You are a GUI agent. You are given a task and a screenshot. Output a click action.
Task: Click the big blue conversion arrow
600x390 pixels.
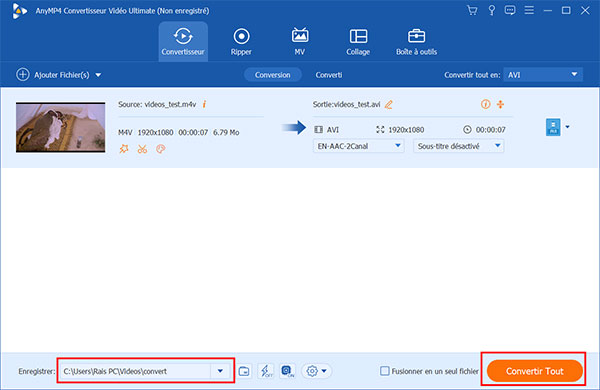point(294,127)
